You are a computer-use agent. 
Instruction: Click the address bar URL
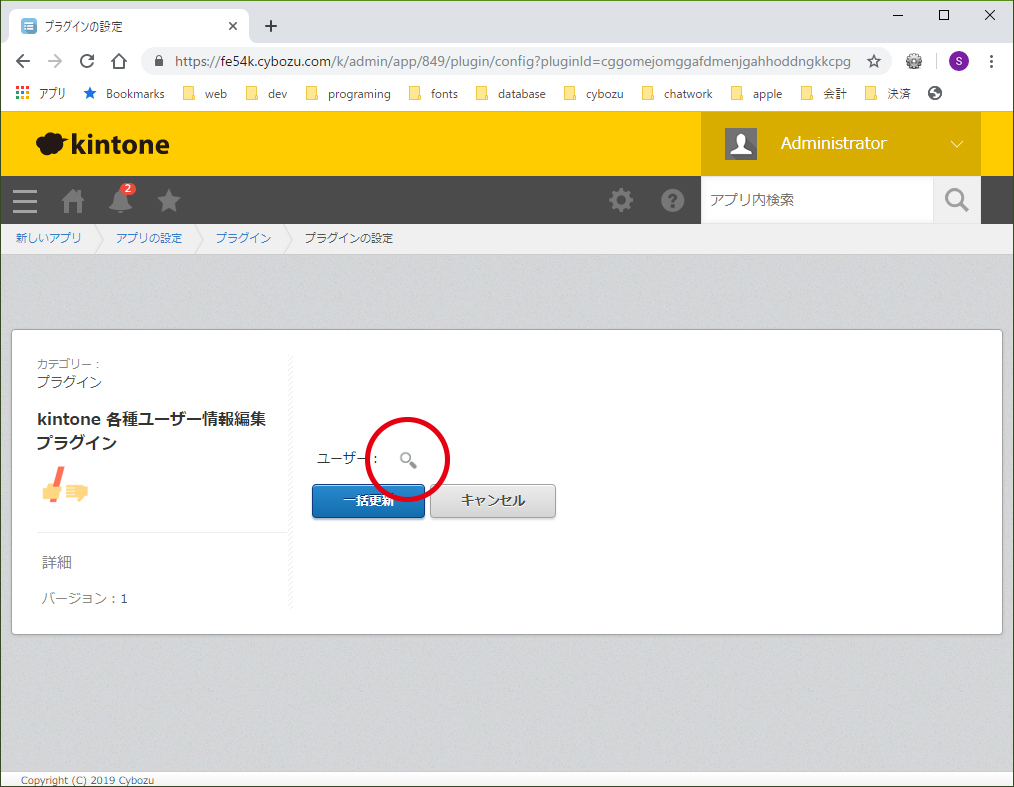(x=513, y=61)
